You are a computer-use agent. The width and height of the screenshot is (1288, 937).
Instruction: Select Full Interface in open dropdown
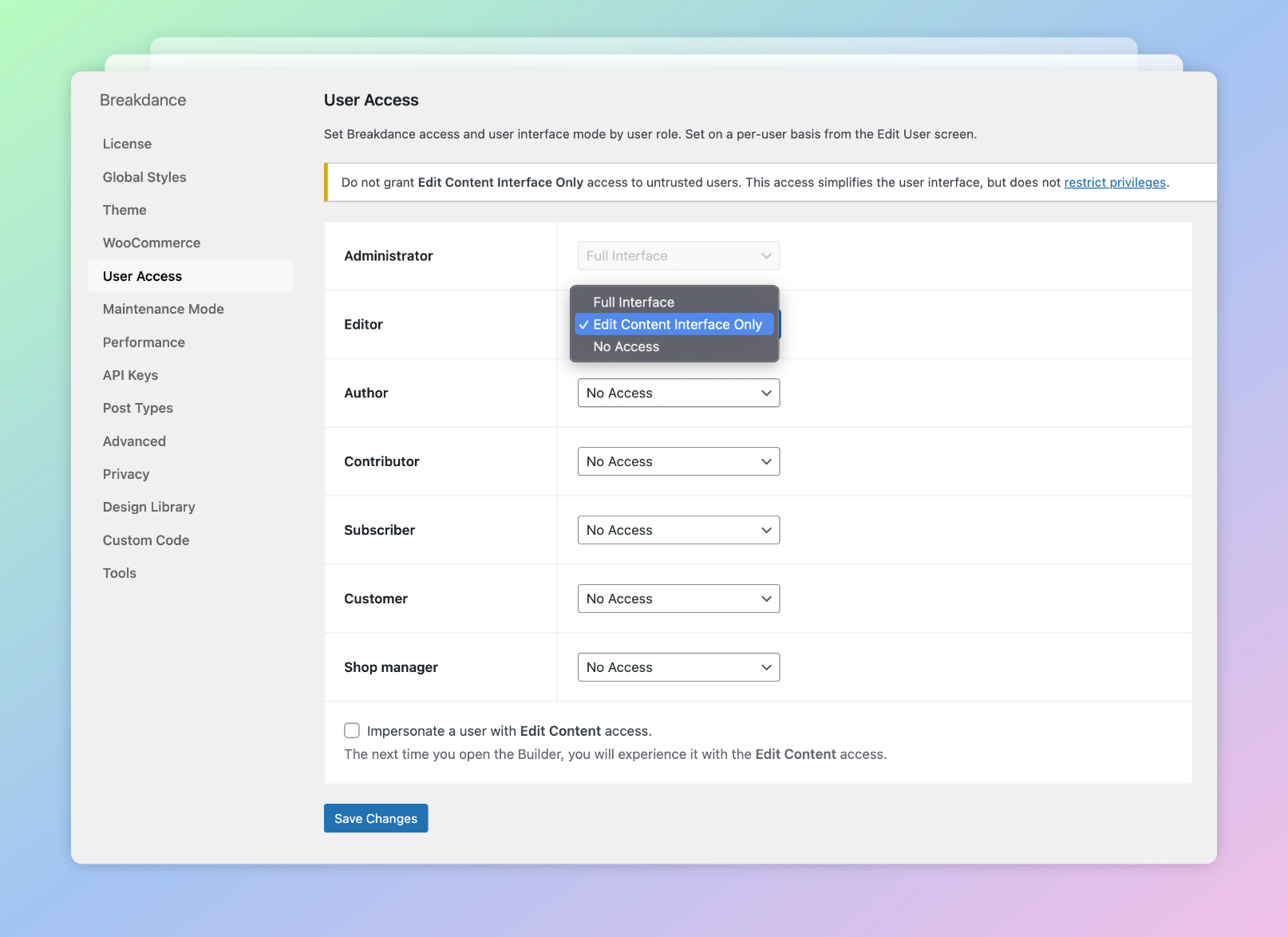click(634, 302)
